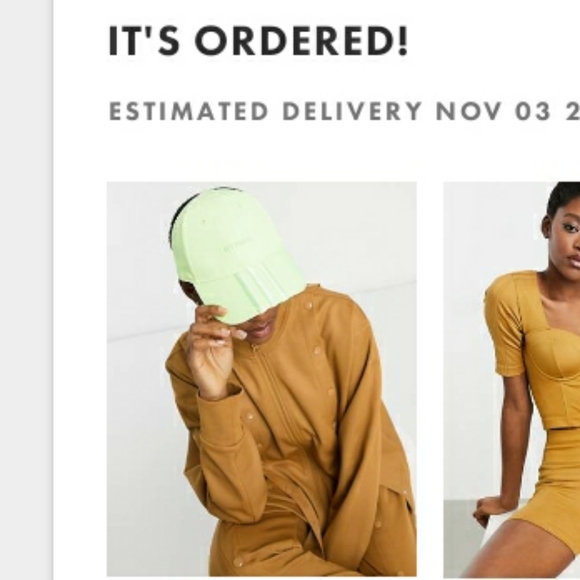This screenshot has width=580, height=580.
Task: Open the mustard crop top product thumbnail
Action: (x=512, y=379)
